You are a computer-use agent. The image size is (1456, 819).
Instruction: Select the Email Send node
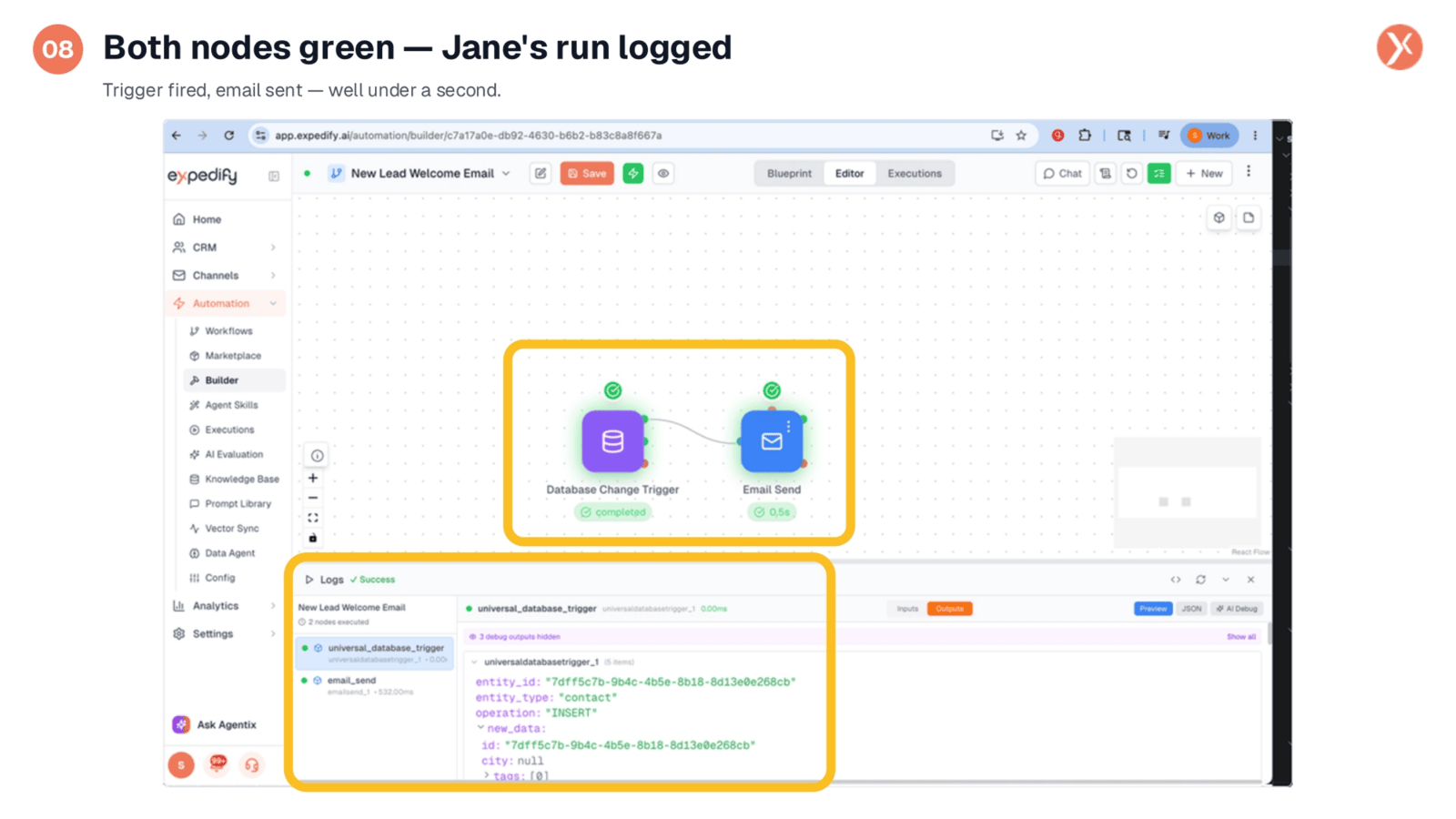[772, 441]
